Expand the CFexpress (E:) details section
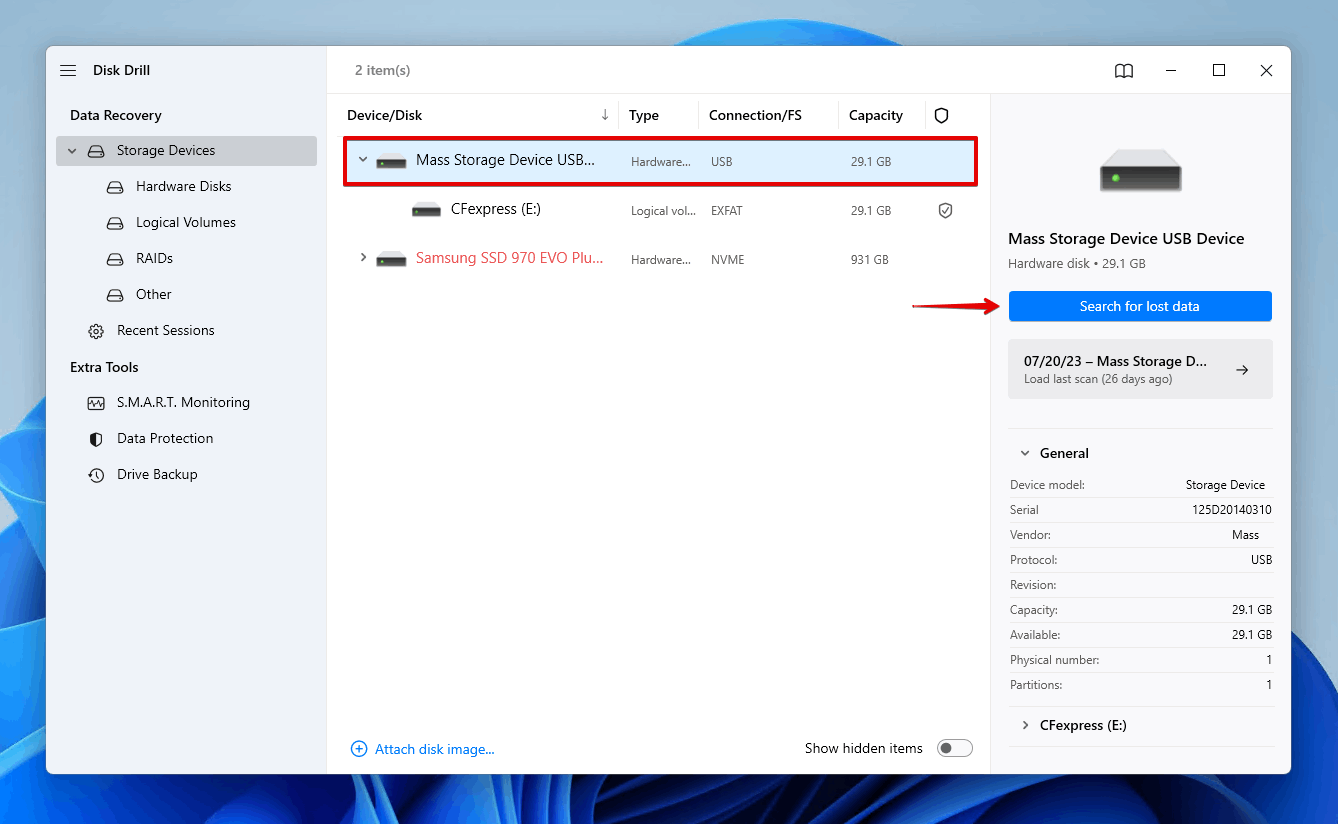This screenshot has width=1338, height=824. [1024, 725]
